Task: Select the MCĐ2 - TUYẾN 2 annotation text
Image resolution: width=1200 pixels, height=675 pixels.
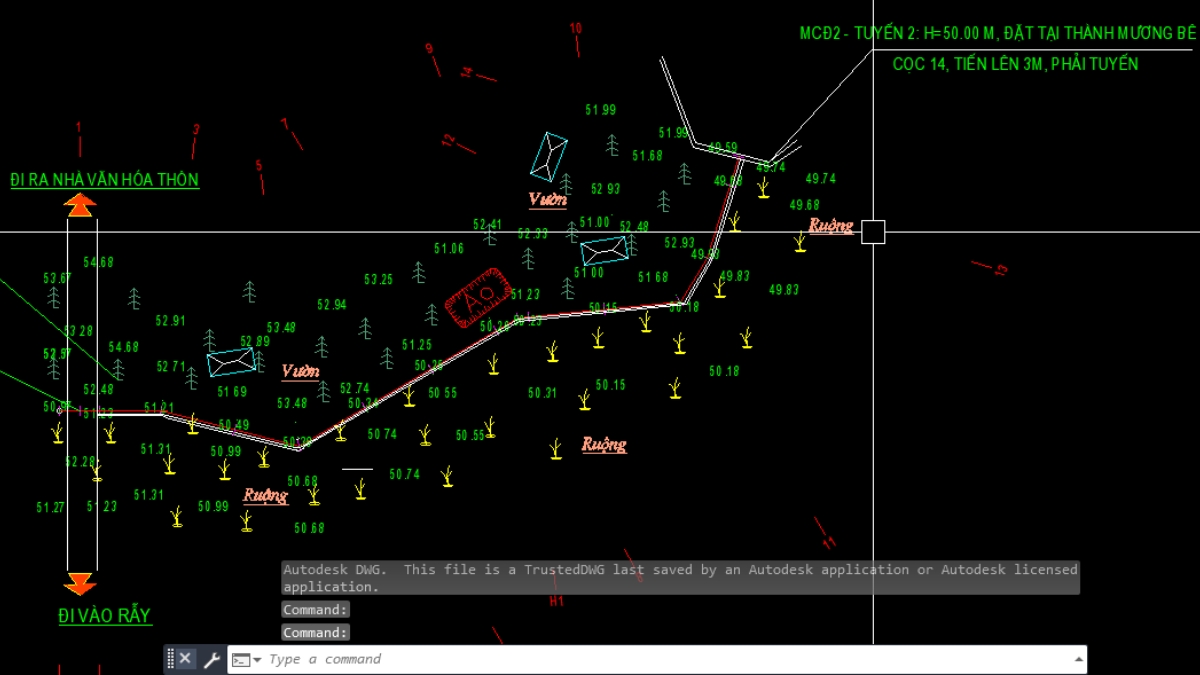Action: click(997, 34)
